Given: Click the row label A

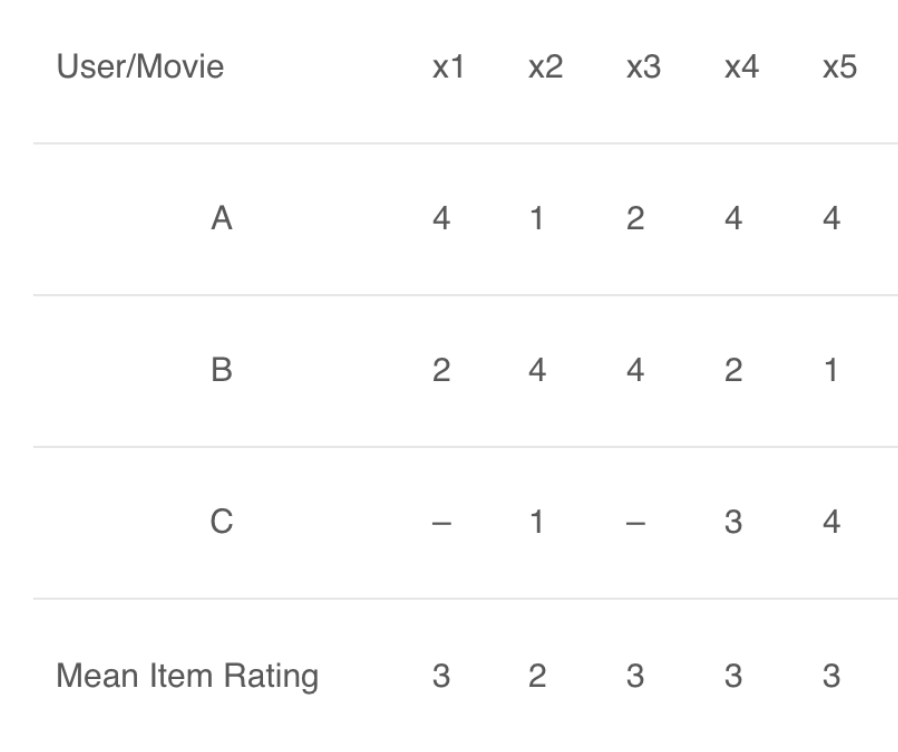Looking at the screenshot, I should point(223,219).
